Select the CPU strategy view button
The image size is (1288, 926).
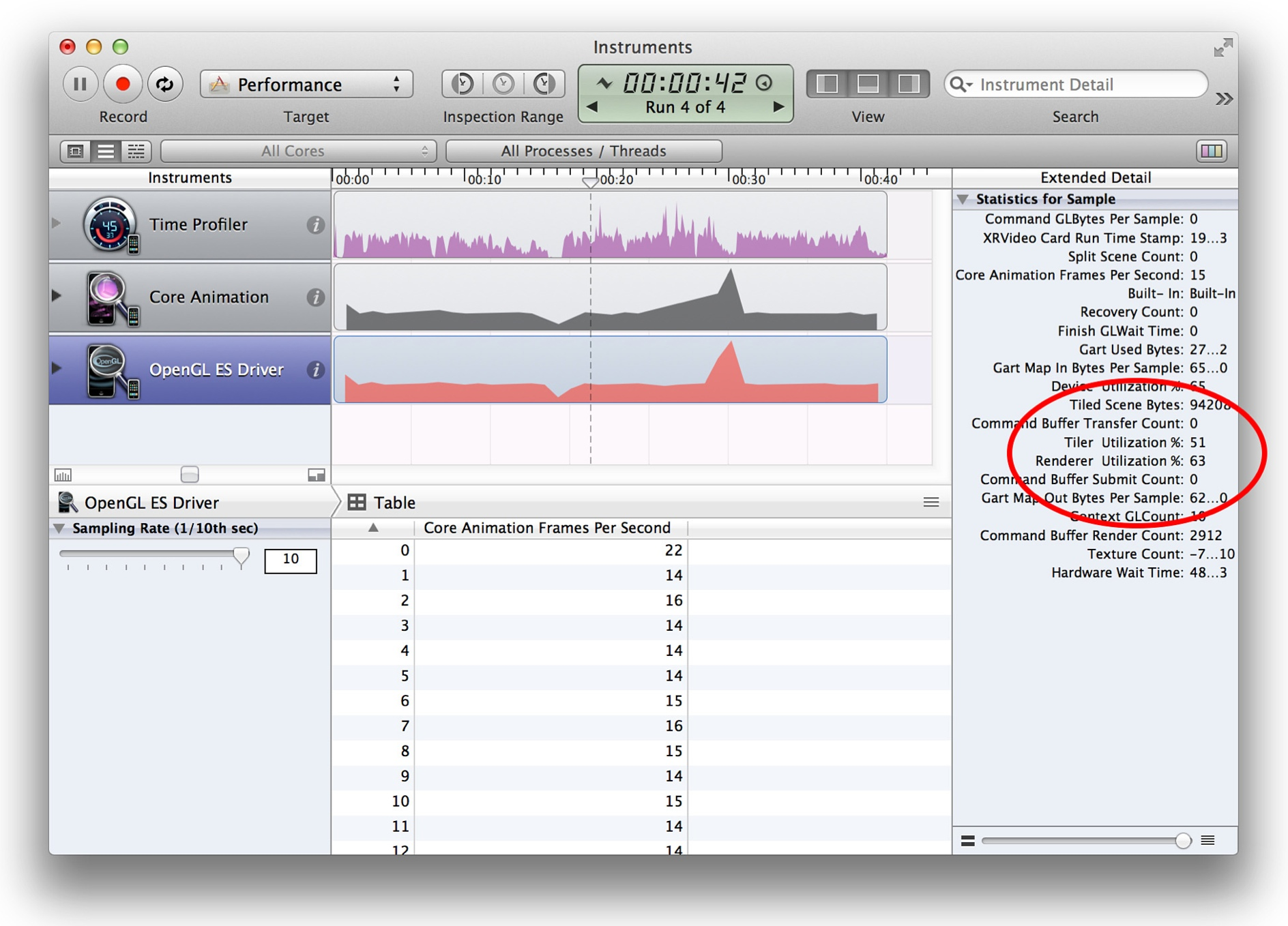(75, 151)
